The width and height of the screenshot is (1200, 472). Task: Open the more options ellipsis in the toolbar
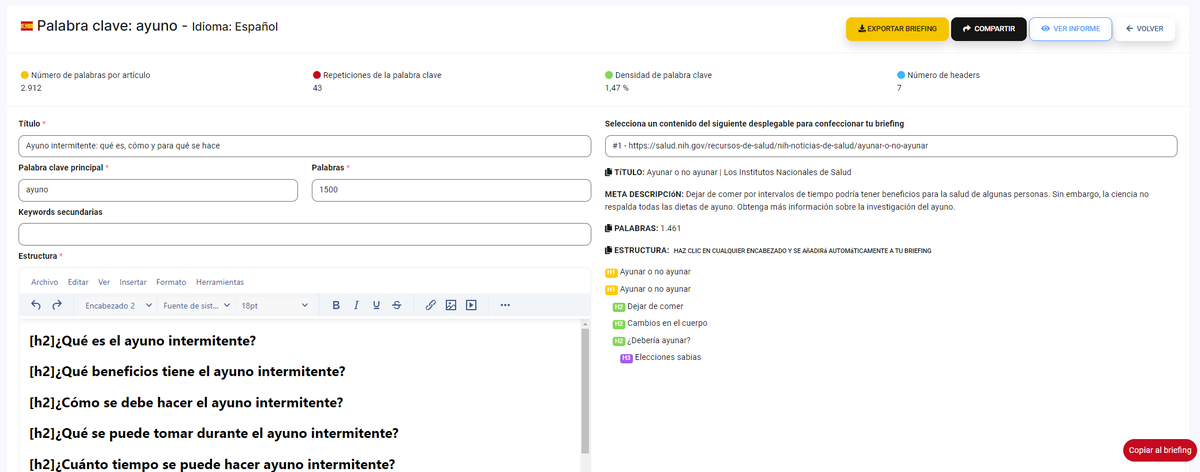click(x=505, y=305)
